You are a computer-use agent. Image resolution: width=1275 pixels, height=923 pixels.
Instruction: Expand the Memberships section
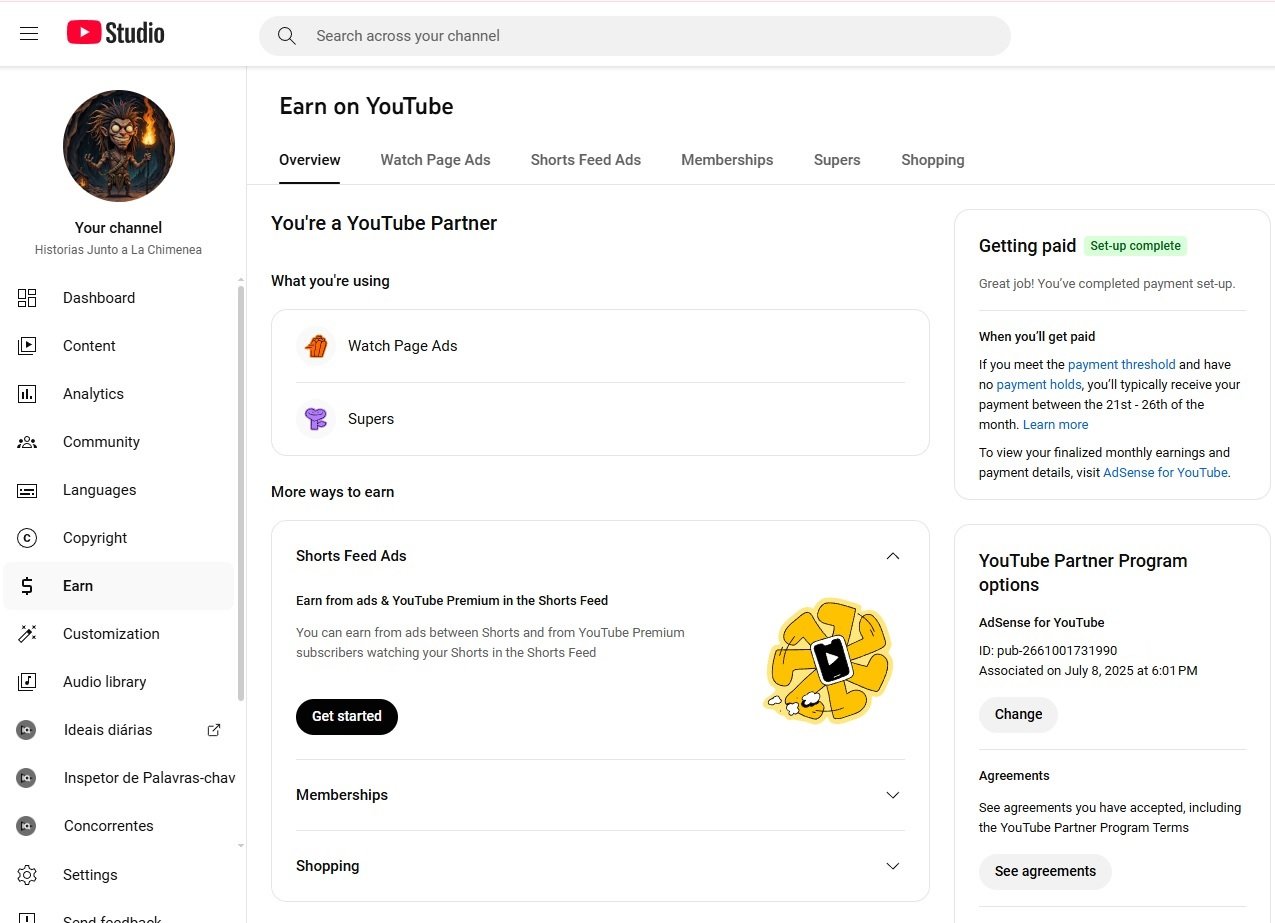[x=893, y=795]
